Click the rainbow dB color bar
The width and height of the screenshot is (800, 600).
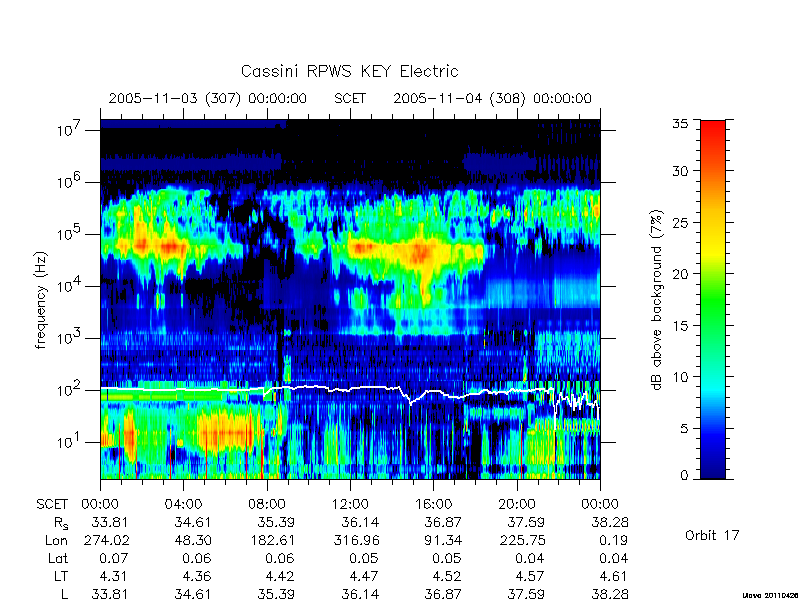pyautogui.click(x=713, y=299)
